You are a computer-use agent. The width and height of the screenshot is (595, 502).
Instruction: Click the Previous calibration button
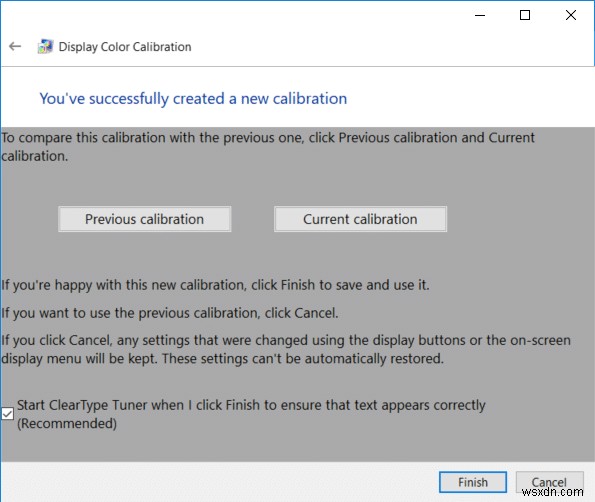(145, 219)
